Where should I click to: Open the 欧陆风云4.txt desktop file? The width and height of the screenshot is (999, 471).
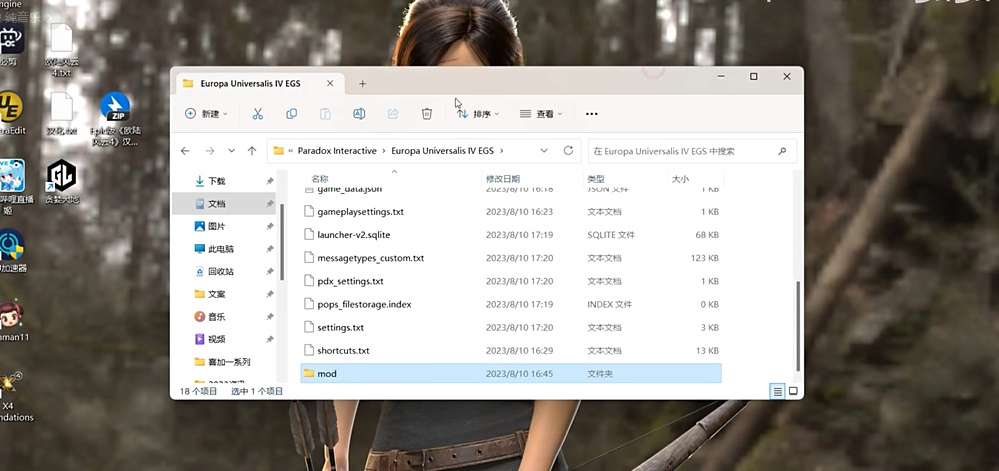click(x=61, y=50)
